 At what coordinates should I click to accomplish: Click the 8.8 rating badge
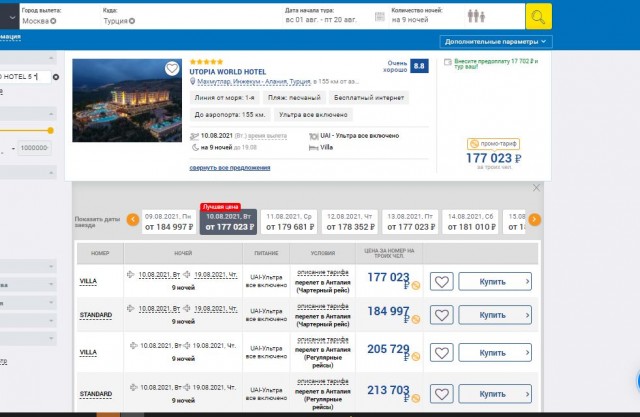419,66
